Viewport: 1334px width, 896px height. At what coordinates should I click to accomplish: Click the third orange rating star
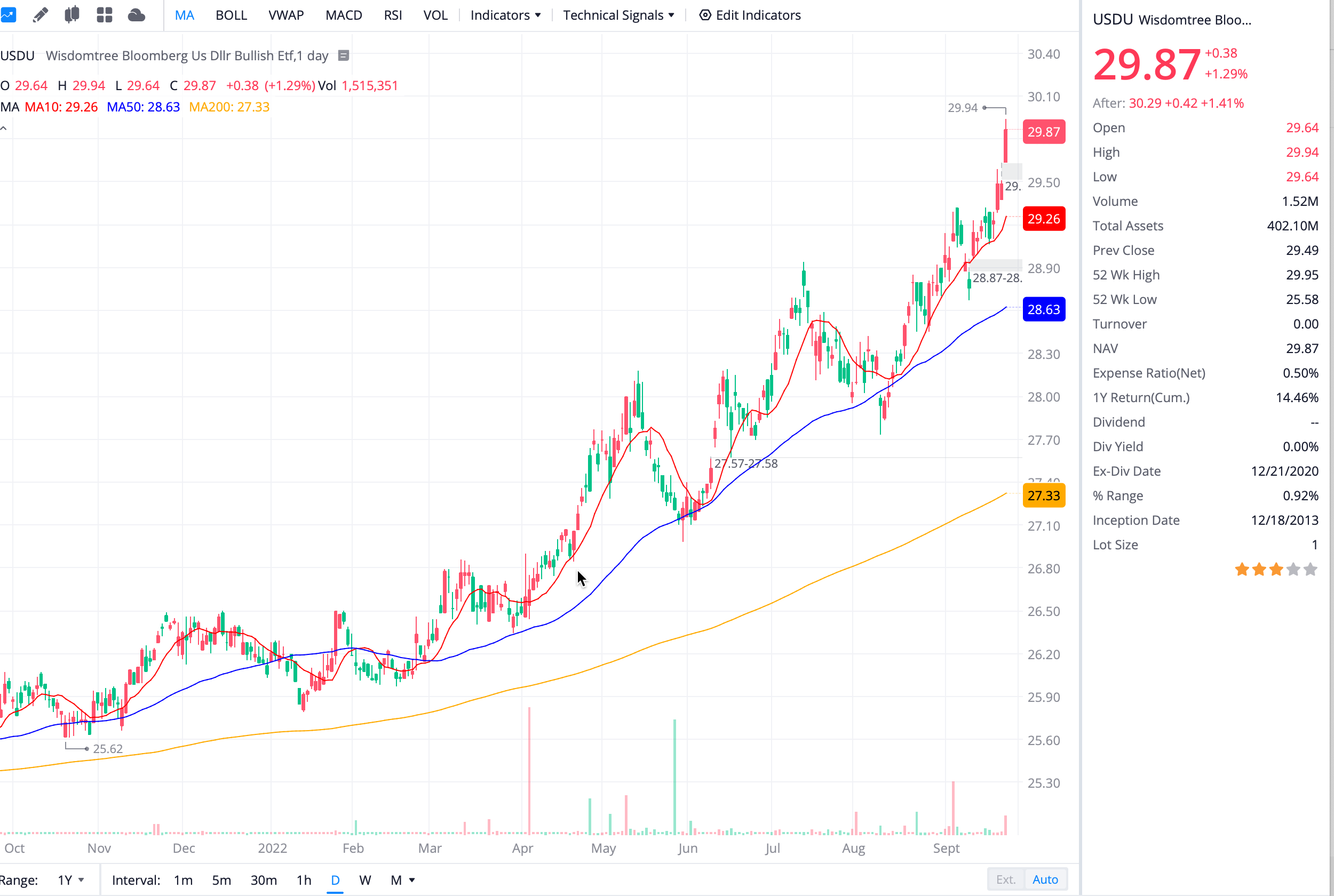(1276, 569)
